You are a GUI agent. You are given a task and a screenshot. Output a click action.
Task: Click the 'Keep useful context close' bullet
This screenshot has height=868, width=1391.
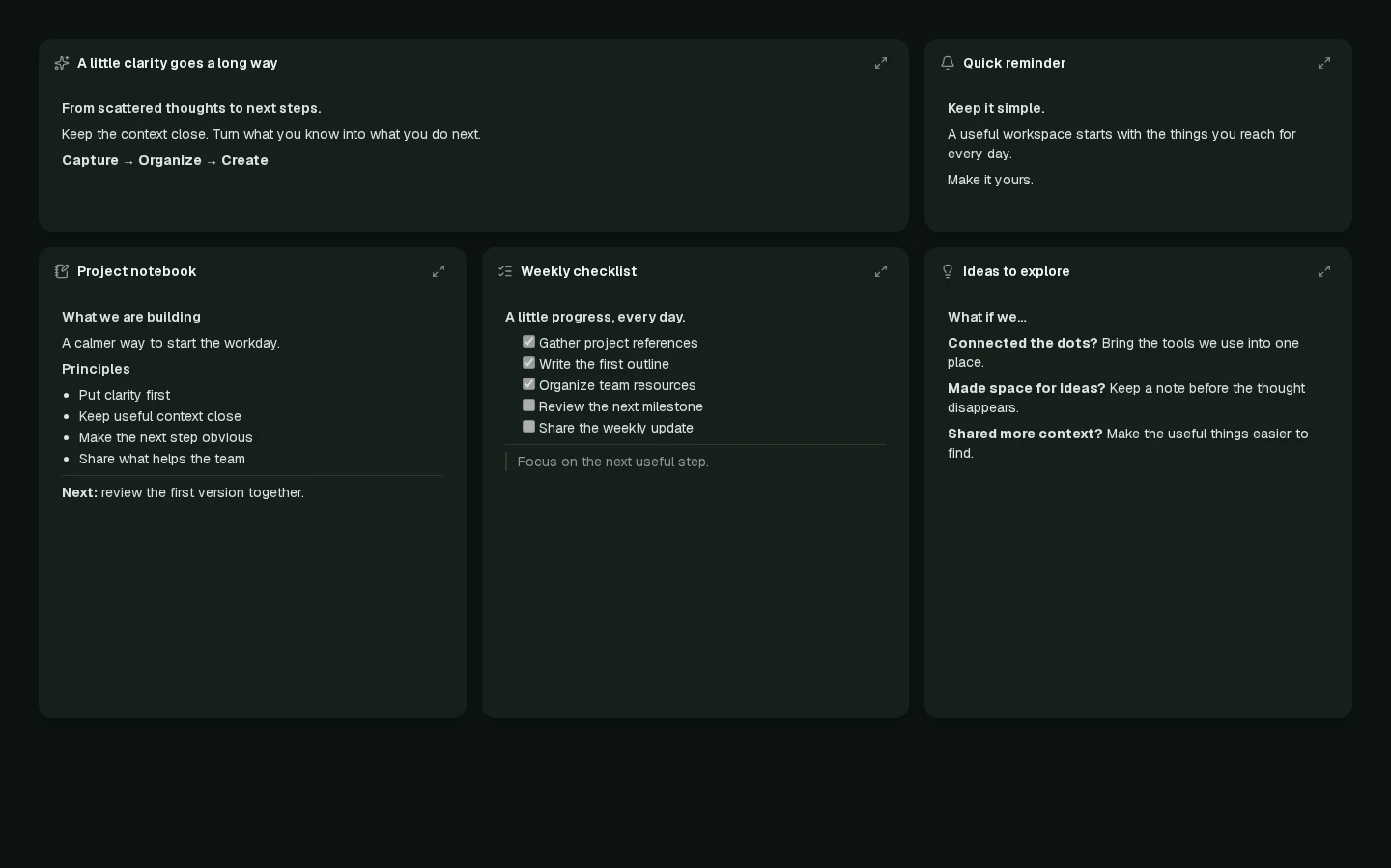(x=160, y=416)
